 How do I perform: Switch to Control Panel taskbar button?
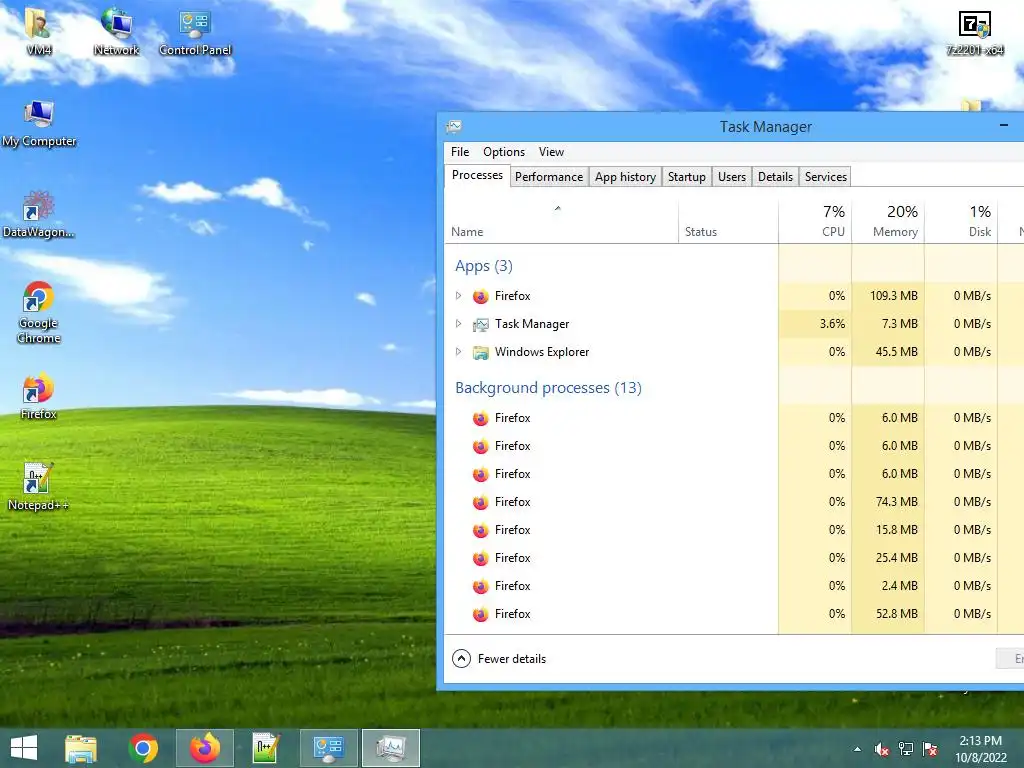[x=328, y=748]
